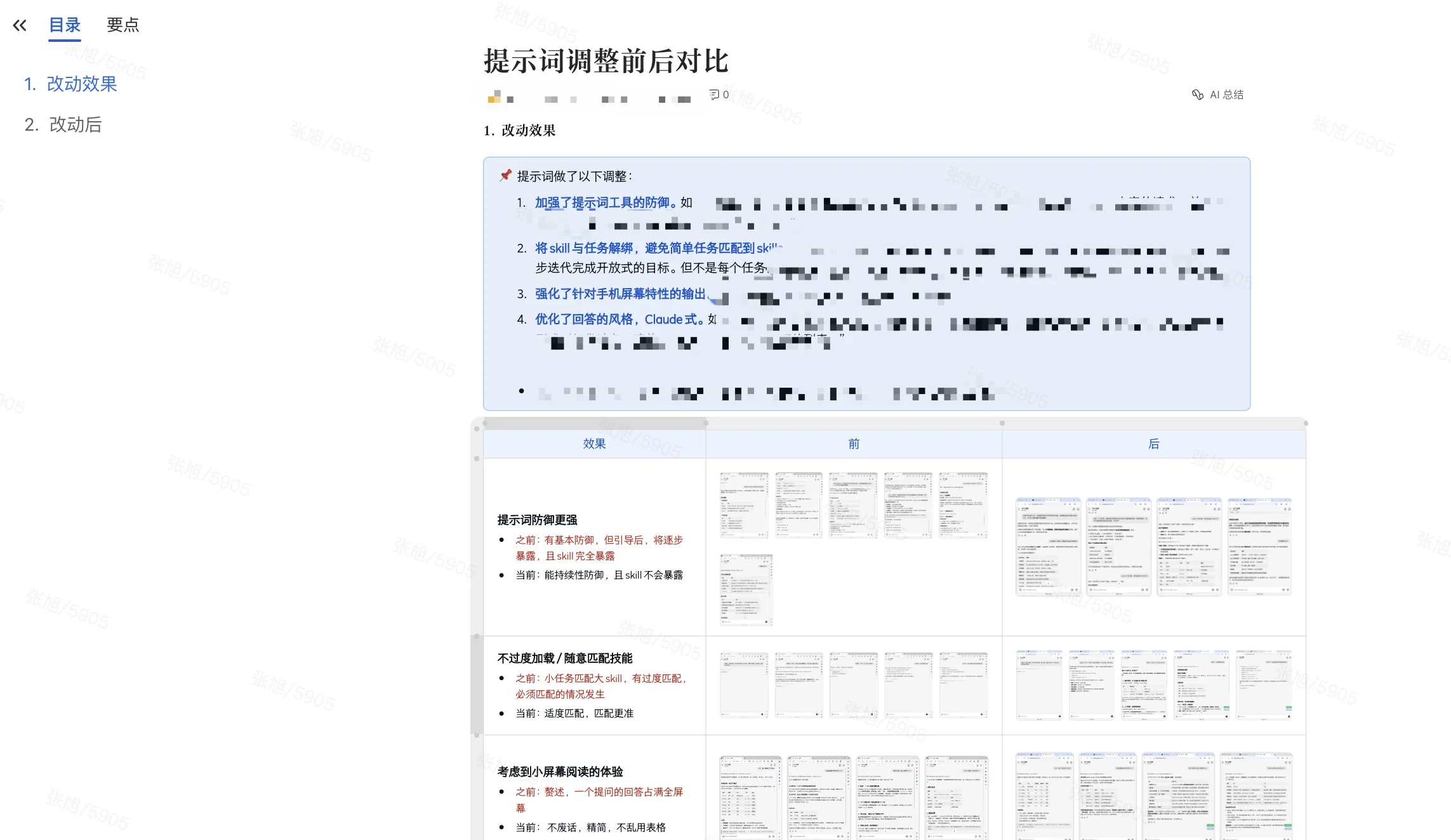Click text 当前：能持续性防御，且skill不会暴露
1451x840 pixels.
pyautogui.click(x=599, y=575)
